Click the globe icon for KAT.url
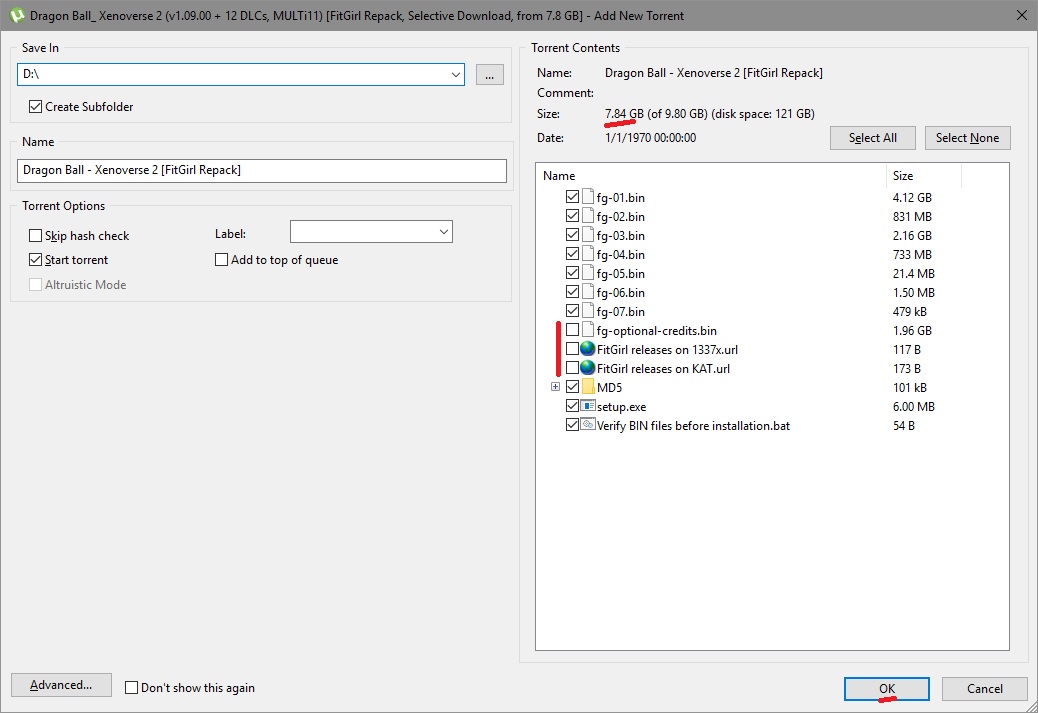The height and width of the screenshot is (713, 1038). click(588, 368)
